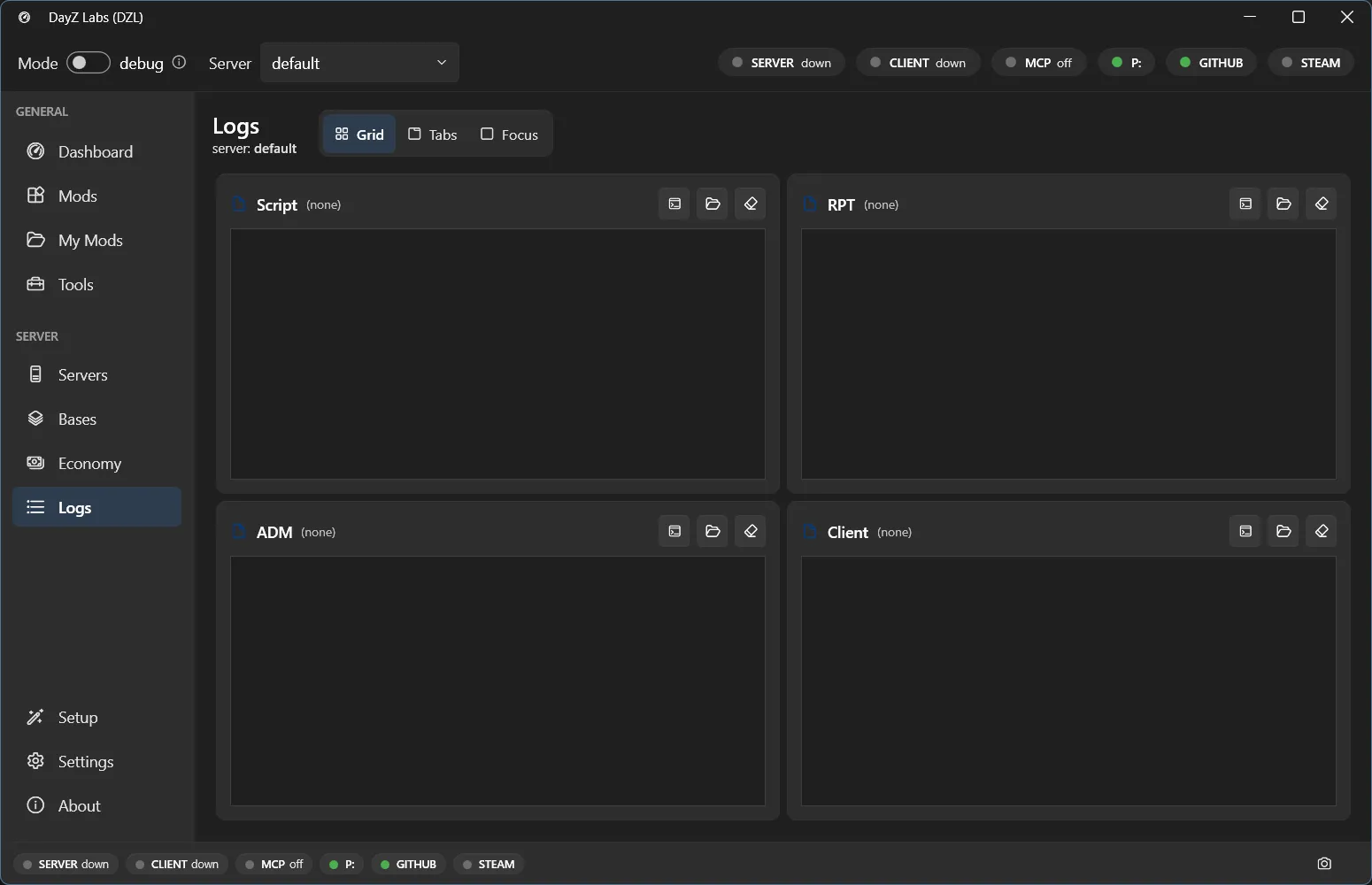The width and height of the screenshot is (1372, 885).
Task: Open the Economy page
Action: pyautogui.click(x=96, y=463)
